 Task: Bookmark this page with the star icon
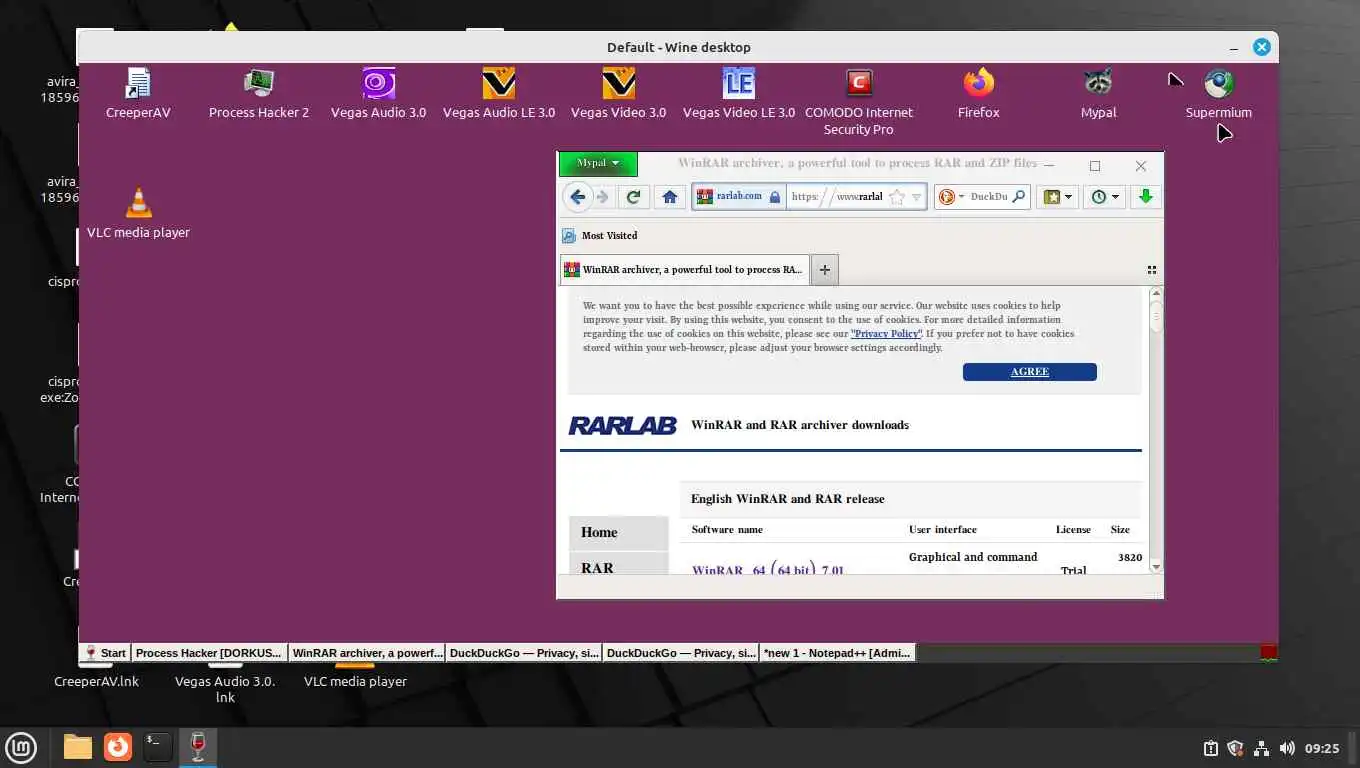pyautogui.click(x=896, y=197)
